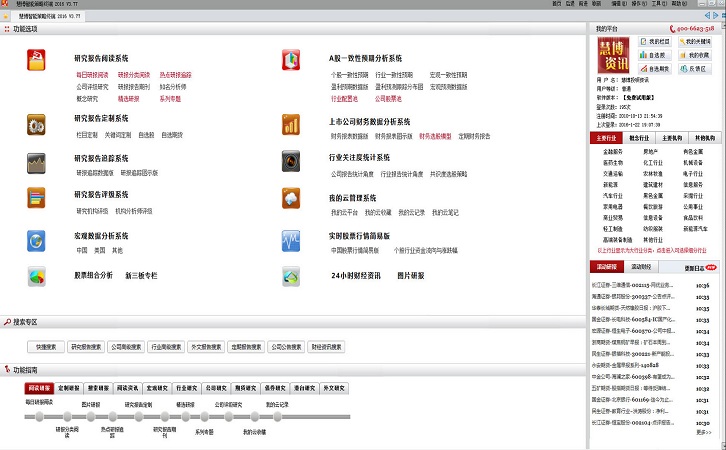The width and height of the screenshot is (726, 450).
Task: Click 自选股 button with chart icon
Action: 655,55
